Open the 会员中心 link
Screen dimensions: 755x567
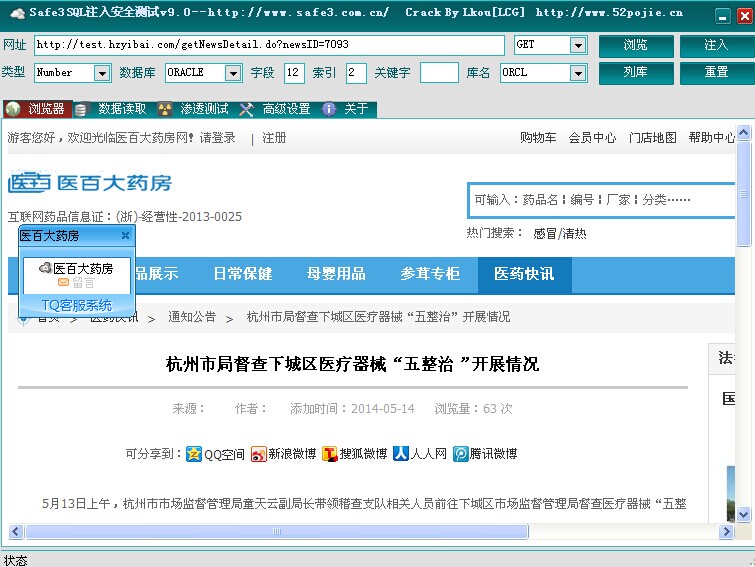coord(592,138)
